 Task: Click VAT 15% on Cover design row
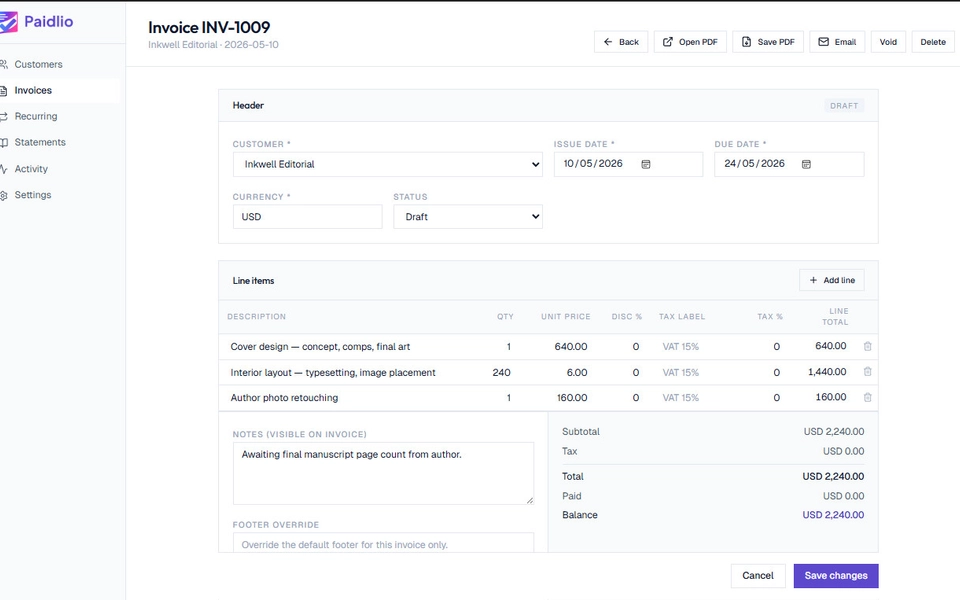(680, 347)
